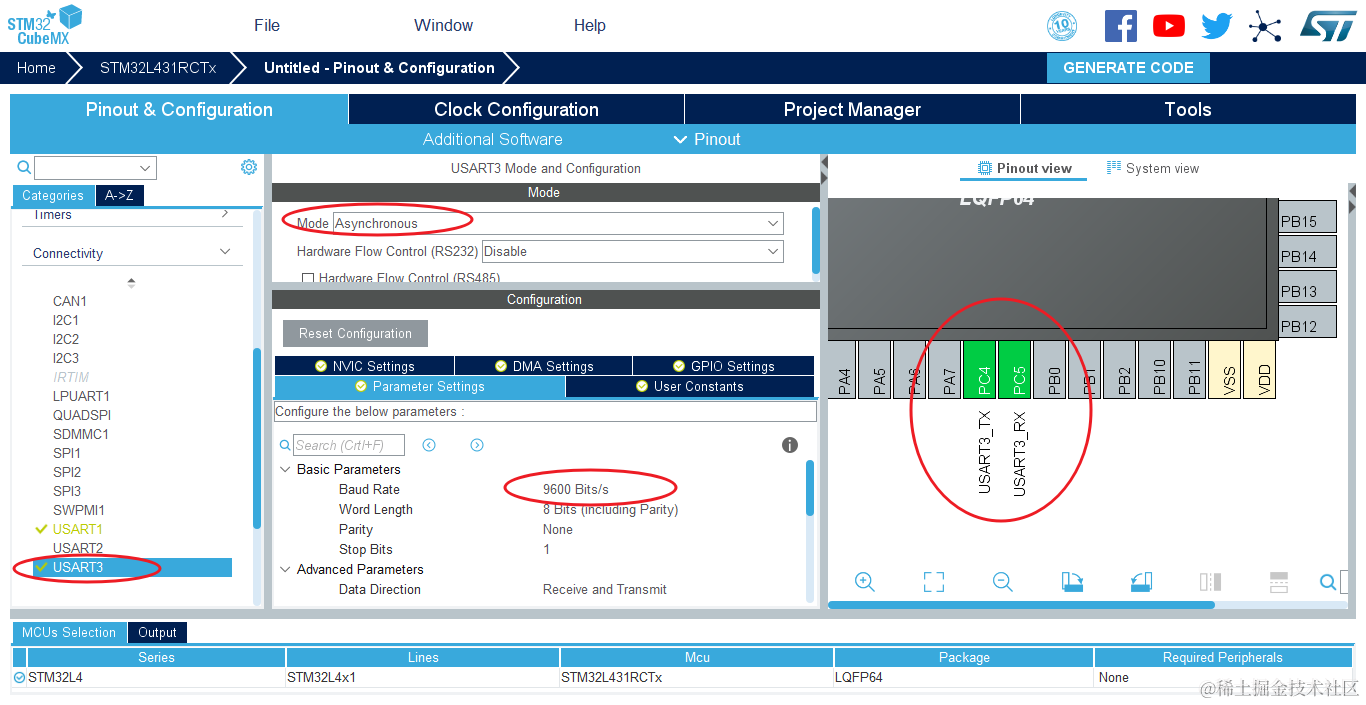This screenshot has width=1366, height=705.
Task: Open the Help menu
Action: (x=590, y=25)
